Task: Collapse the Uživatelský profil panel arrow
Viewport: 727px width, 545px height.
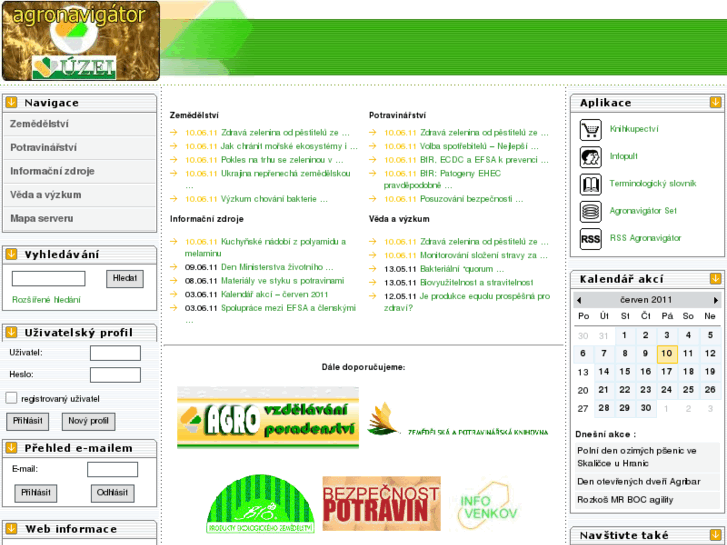Action: (11, 332)
